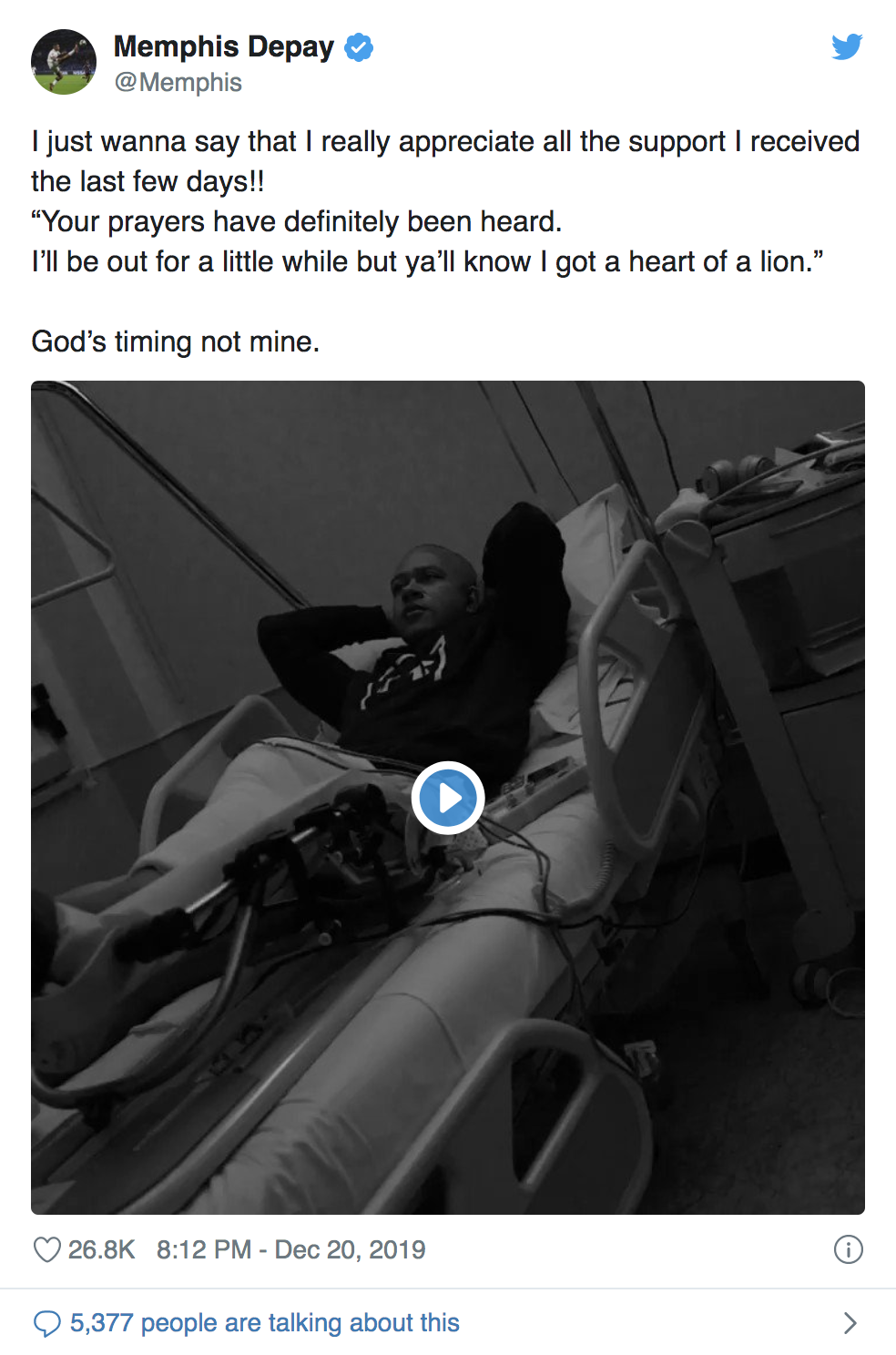Expand conversation with the right chevron
This screenshot has height=1355, width=896.
(x=850, y=1323)
